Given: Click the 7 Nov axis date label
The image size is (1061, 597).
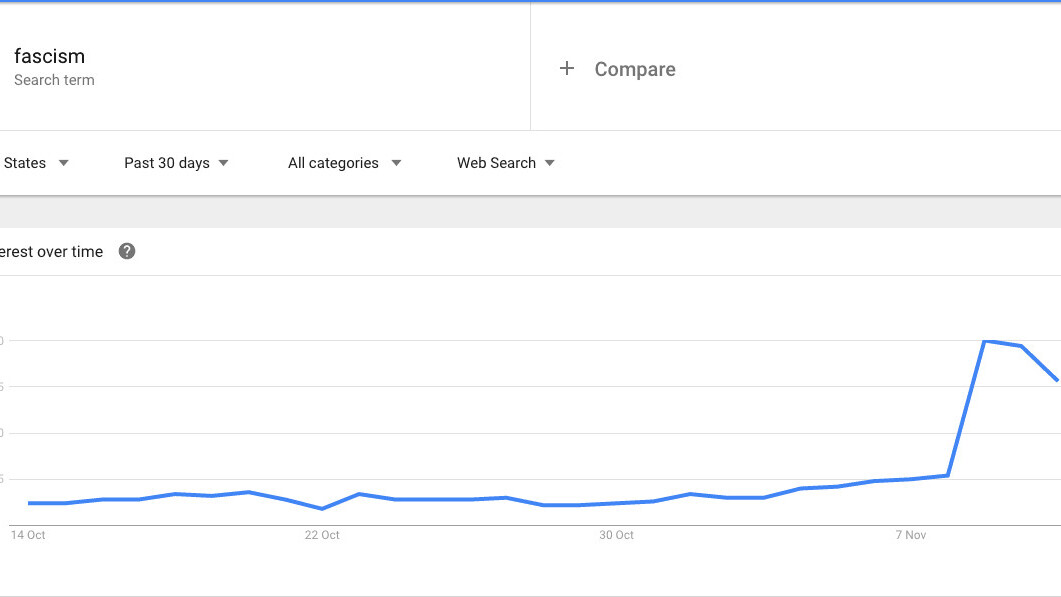Looking at the screenshot, I should click(x=910, y=535).
